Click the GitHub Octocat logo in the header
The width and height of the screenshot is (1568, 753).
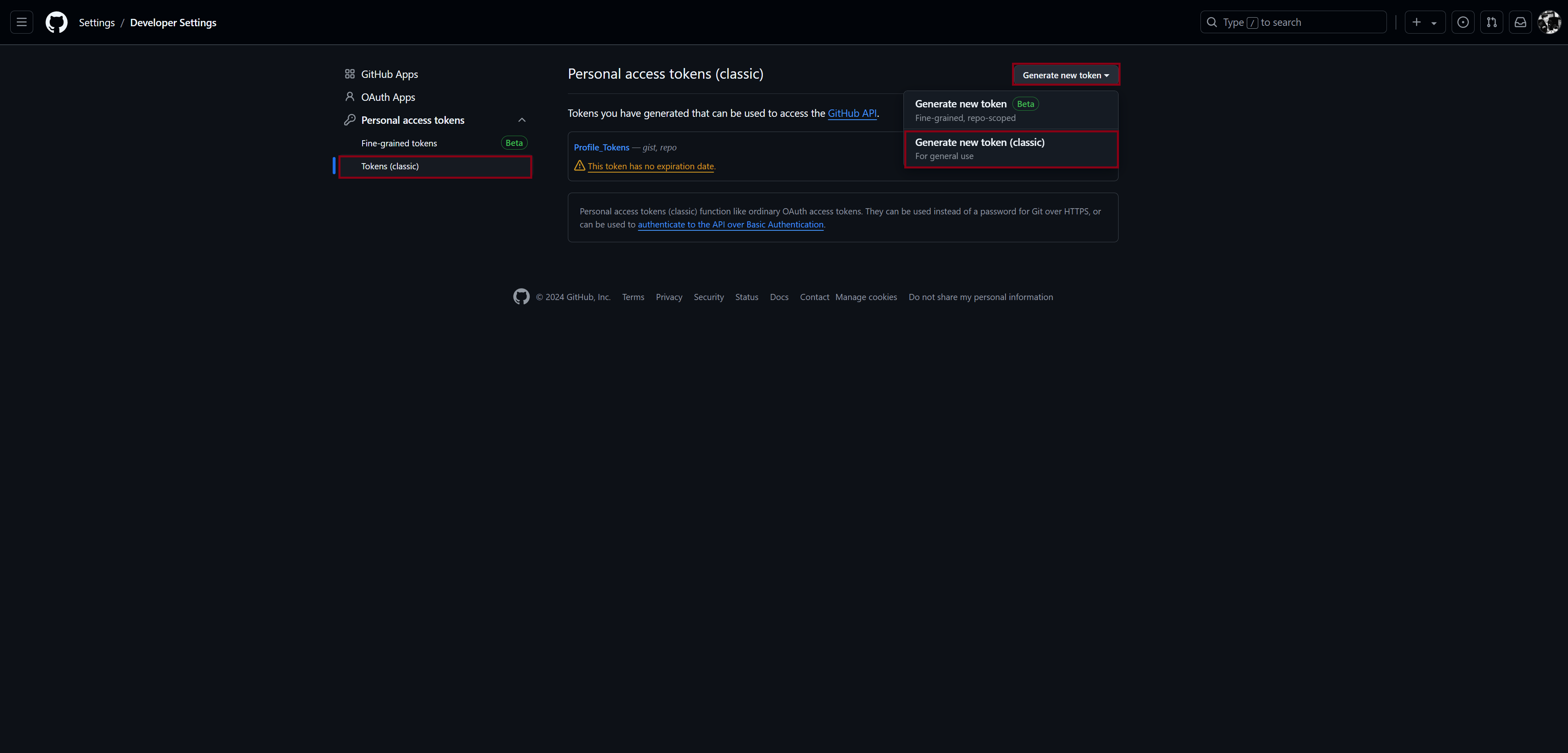pos(57,23)
